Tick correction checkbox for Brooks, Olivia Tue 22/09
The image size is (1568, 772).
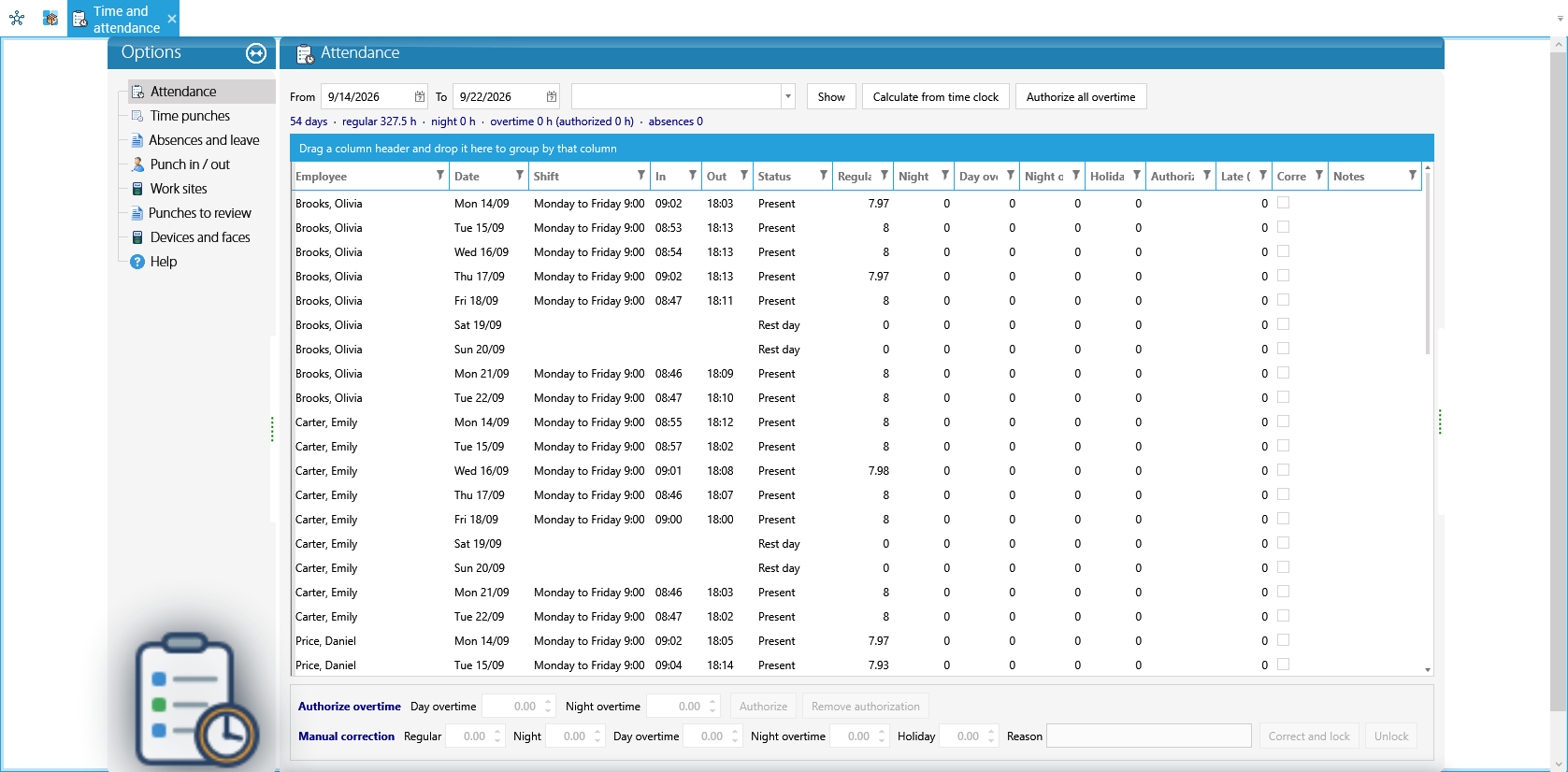[x=1284, y=397]
